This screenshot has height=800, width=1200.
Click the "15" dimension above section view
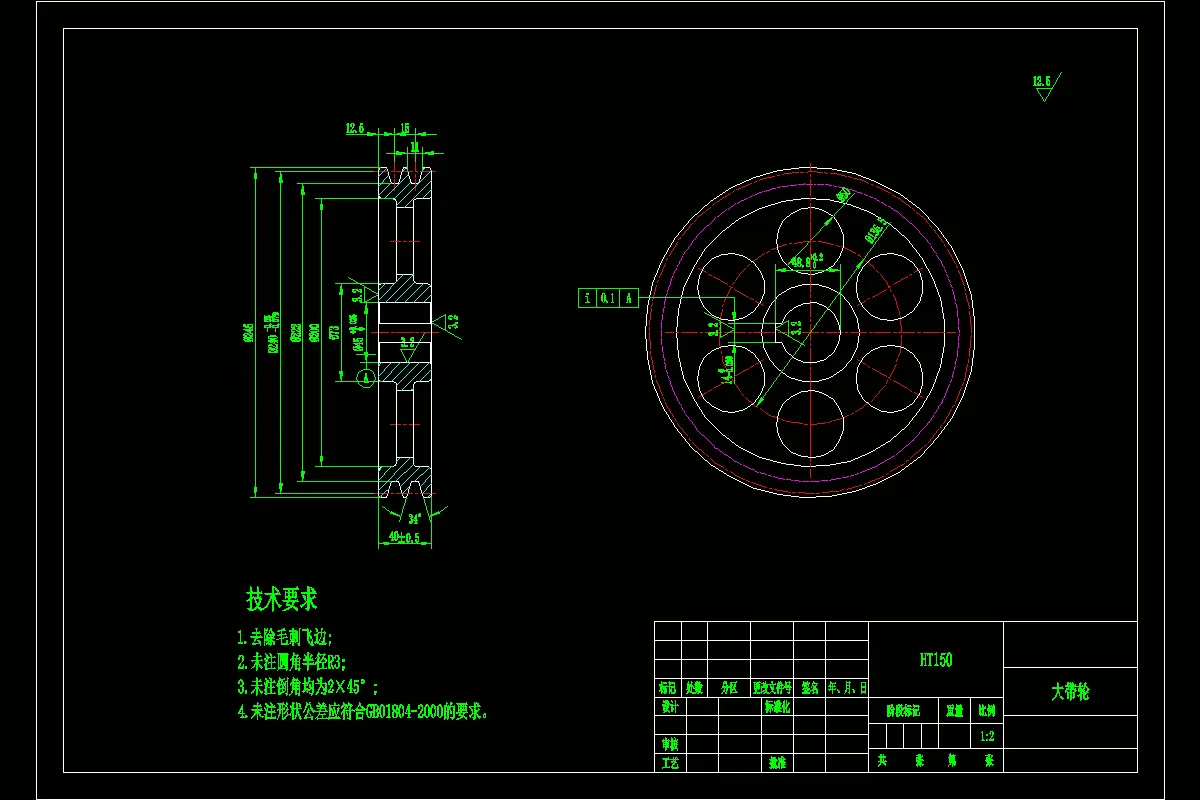click(x=405, y=128)
